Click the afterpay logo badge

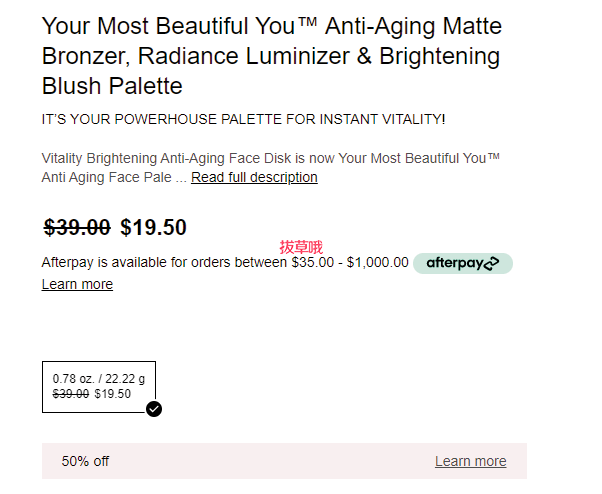(463, 263)
